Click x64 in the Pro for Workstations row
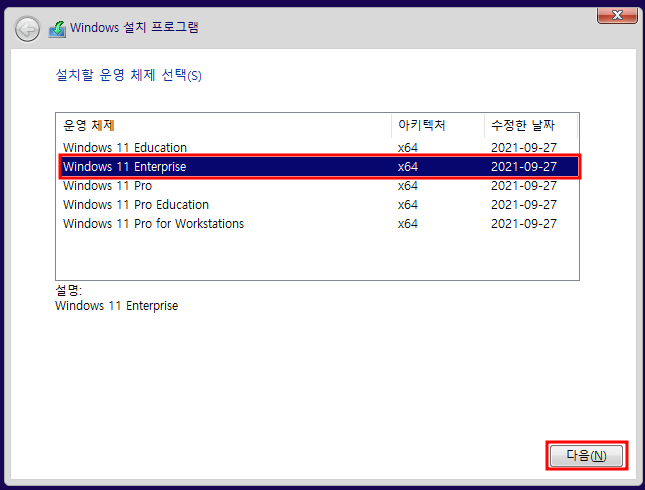 click(x=408, y=224)
